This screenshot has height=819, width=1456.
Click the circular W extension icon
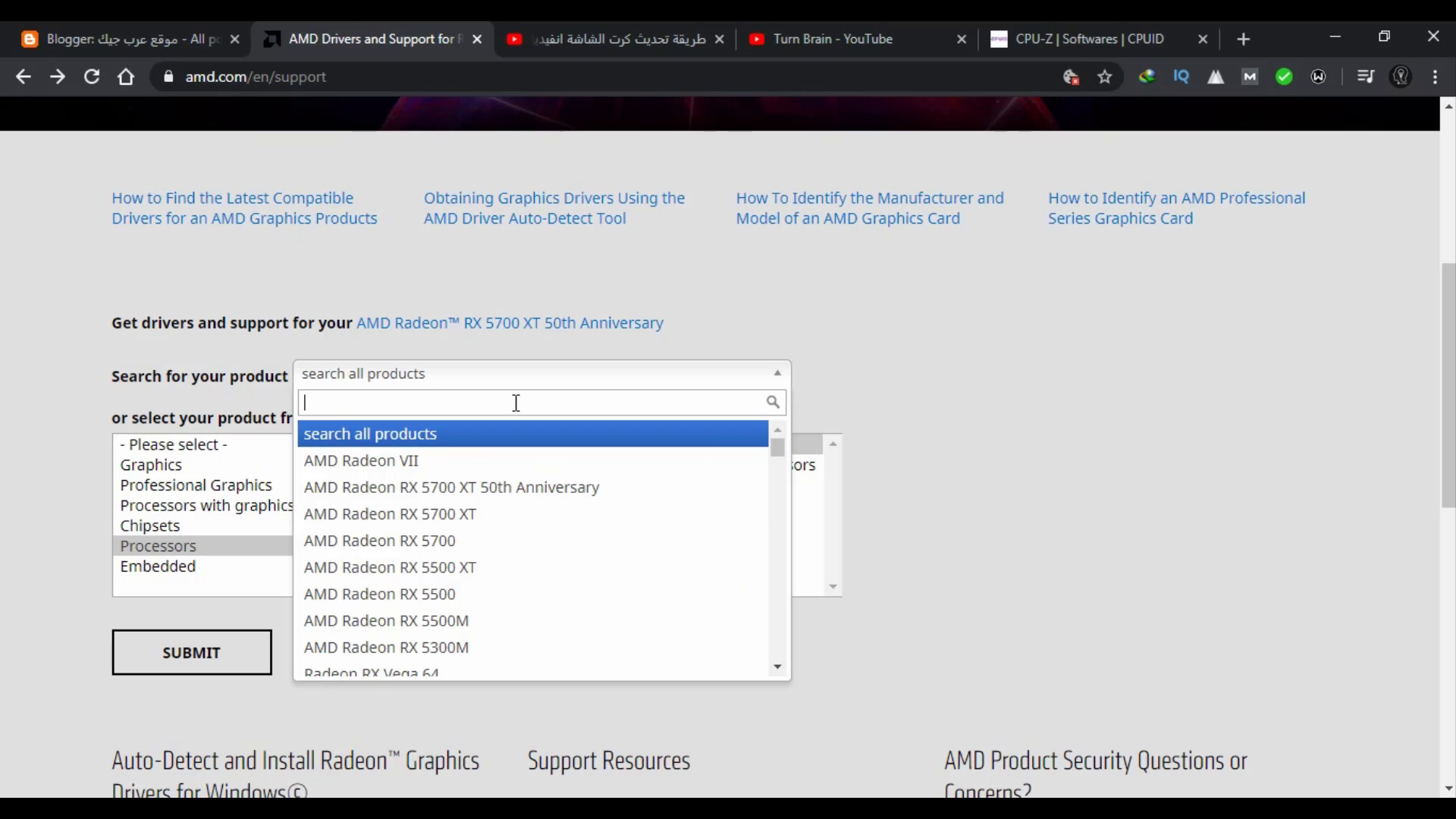[1319, 77]
